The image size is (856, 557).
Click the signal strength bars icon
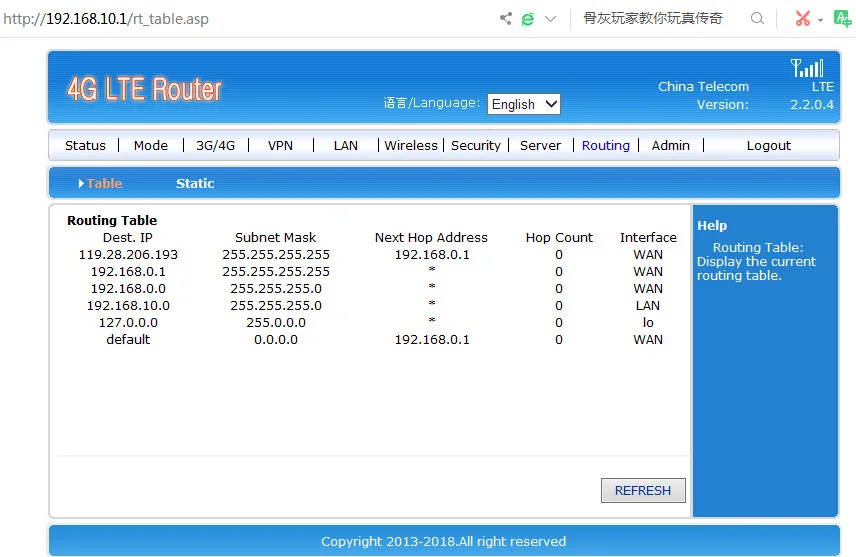point(807,68)
